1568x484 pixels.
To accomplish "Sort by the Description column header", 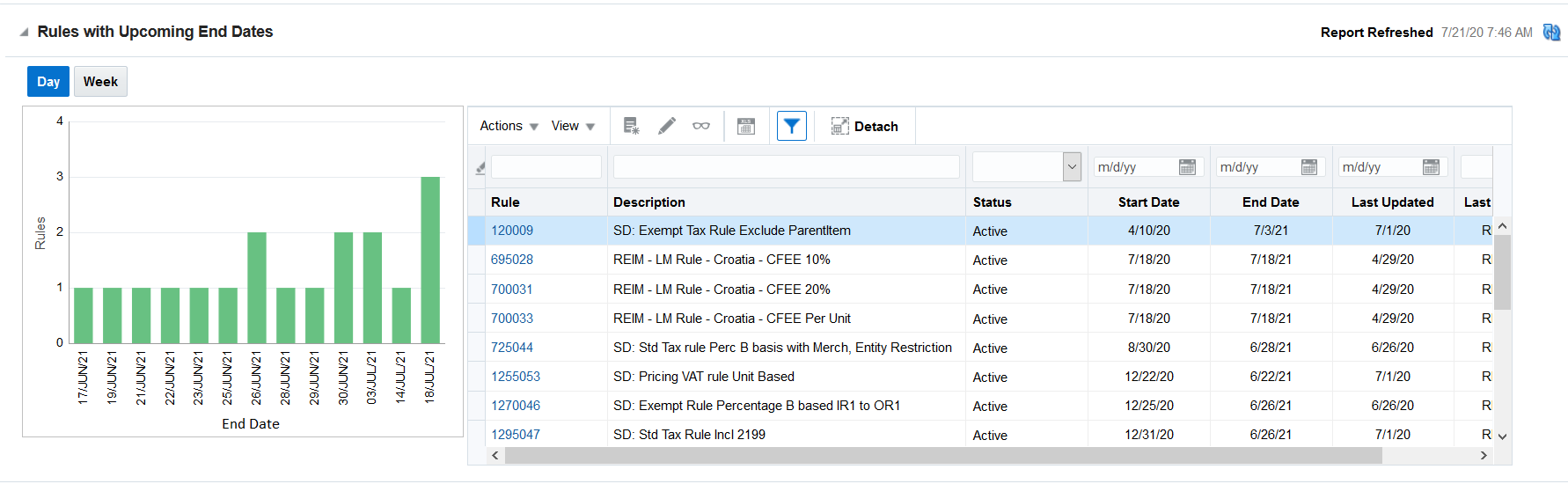I will click(648, 202).
